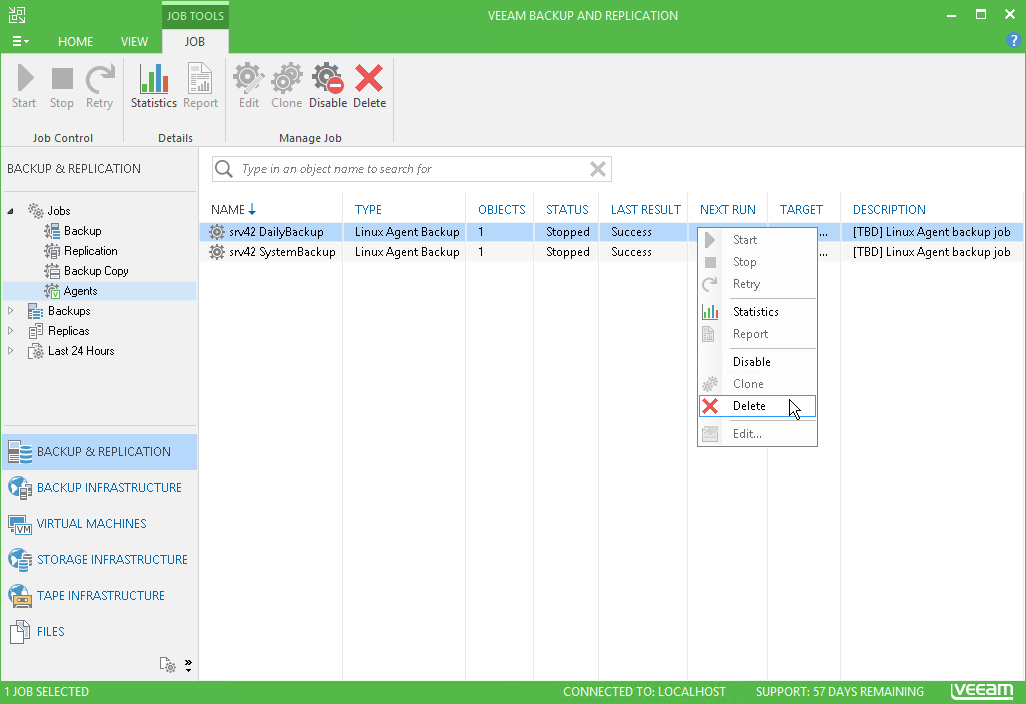This screenshot has width=1026, height=704.
Task: Choose Edit... in the context menu
Action: pyautogui.click(x=757, y=434)
